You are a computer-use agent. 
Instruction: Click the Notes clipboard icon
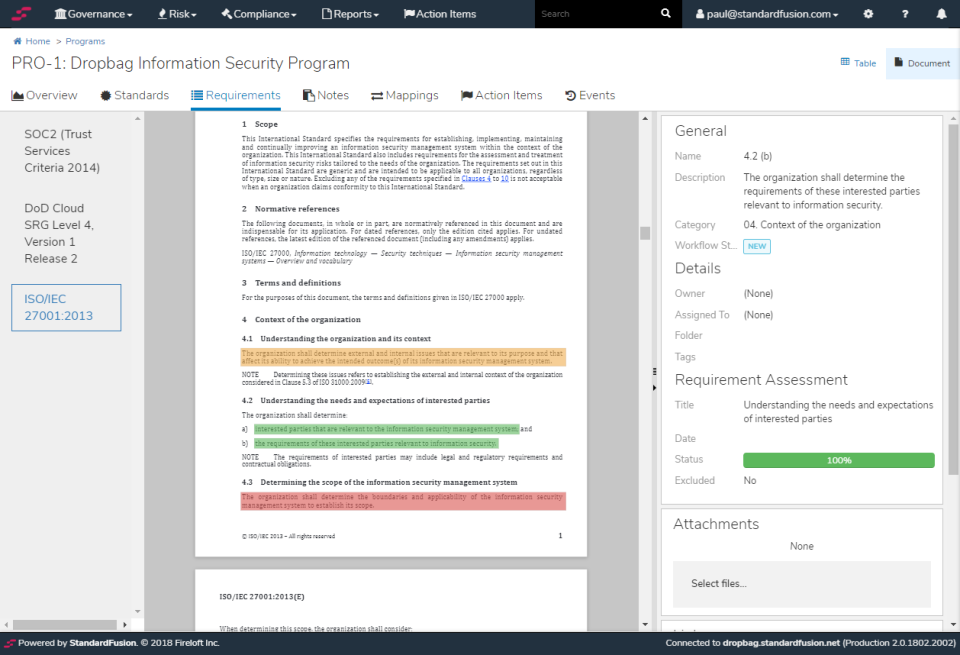point(309,95)
